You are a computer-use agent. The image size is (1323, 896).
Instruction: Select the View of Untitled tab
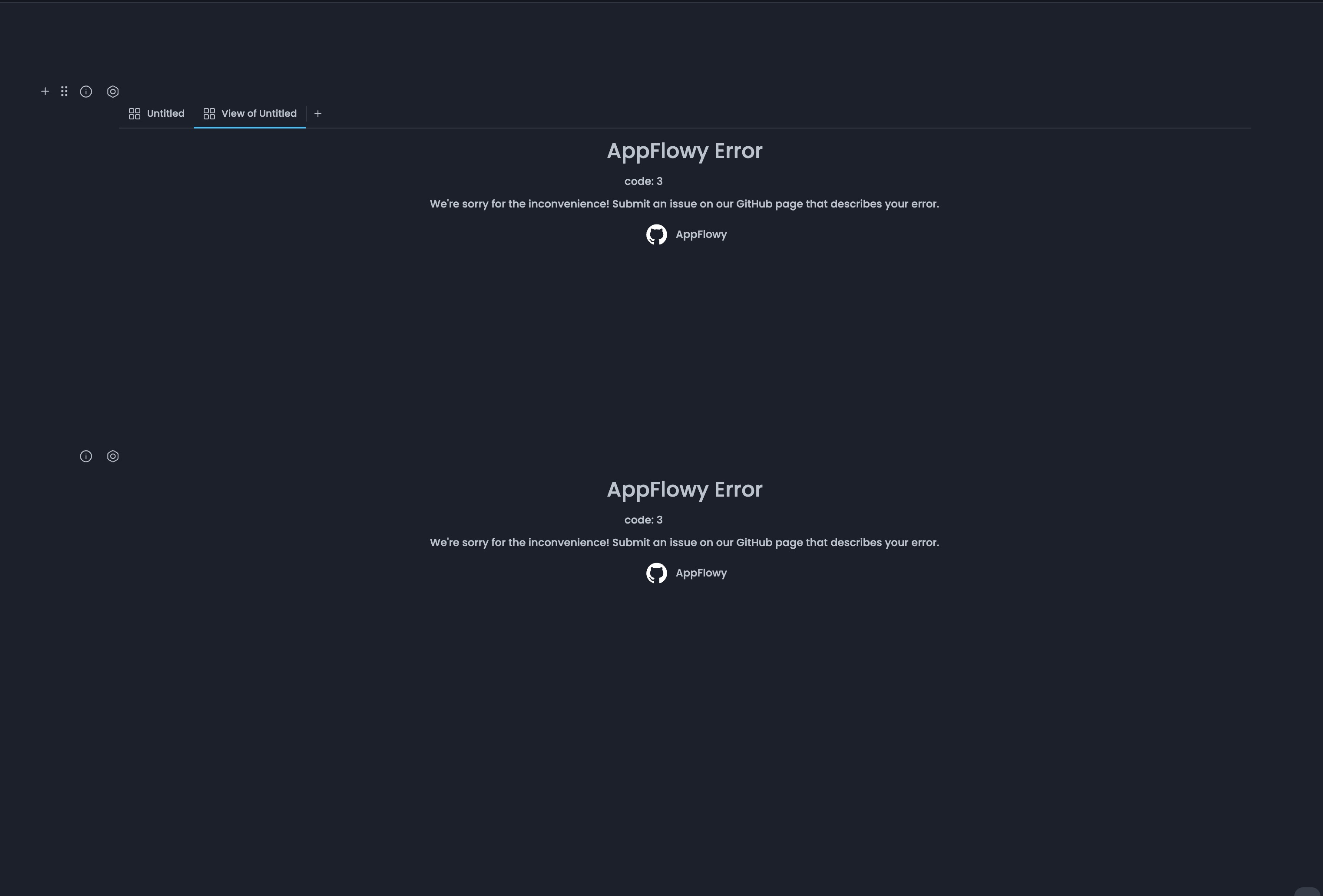pos(258,113)
